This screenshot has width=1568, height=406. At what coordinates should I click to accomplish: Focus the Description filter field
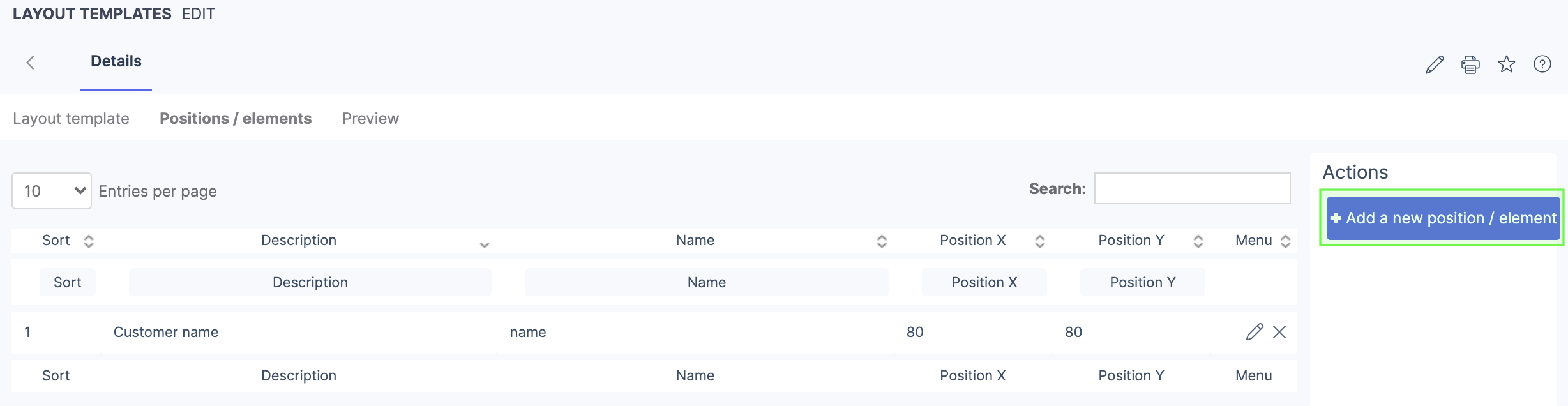click(310, 282)
